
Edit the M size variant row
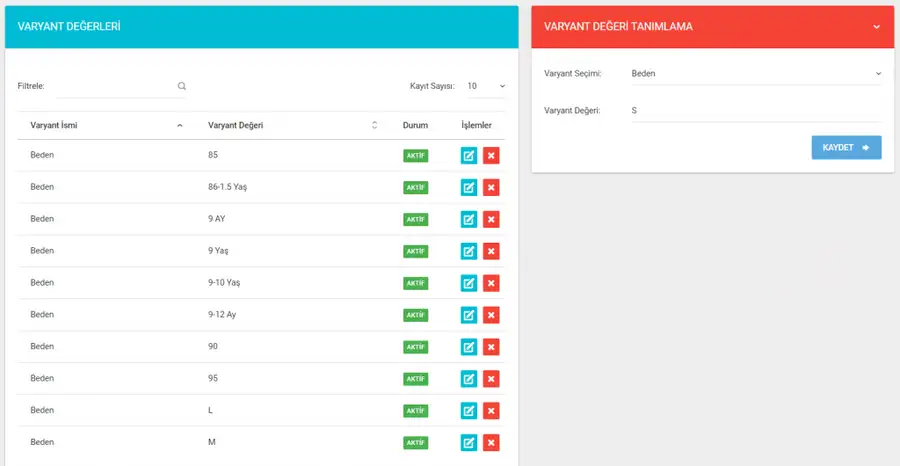pyautogui.click(x=469, y=442)
